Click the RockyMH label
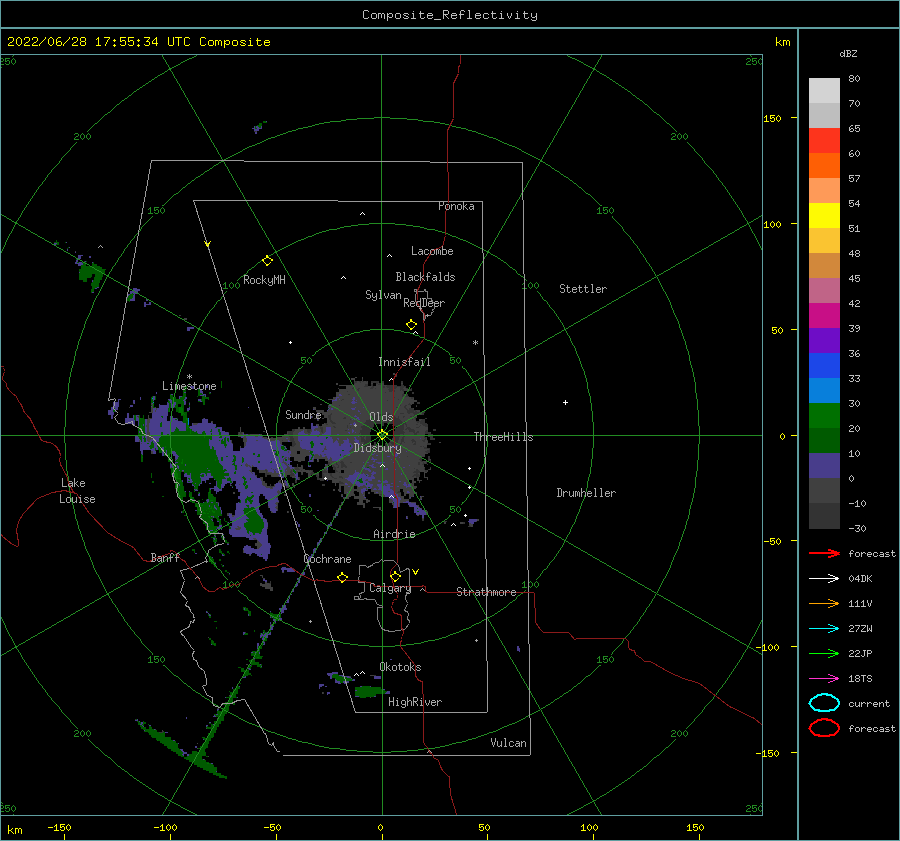 pyautogui.click(x=264, y=280)
